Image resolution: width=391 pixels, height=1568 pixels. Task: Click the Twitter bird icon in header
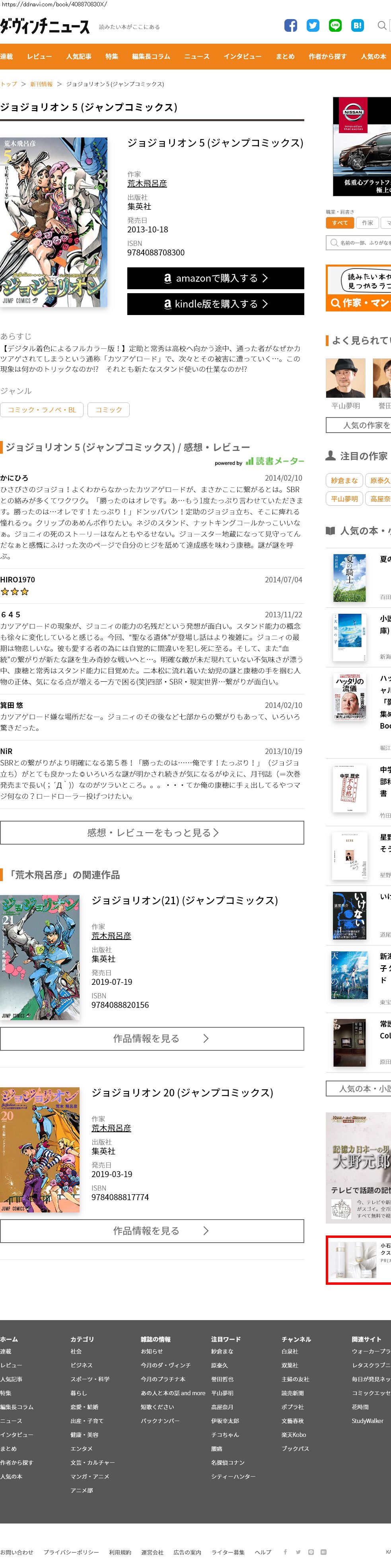313,25
